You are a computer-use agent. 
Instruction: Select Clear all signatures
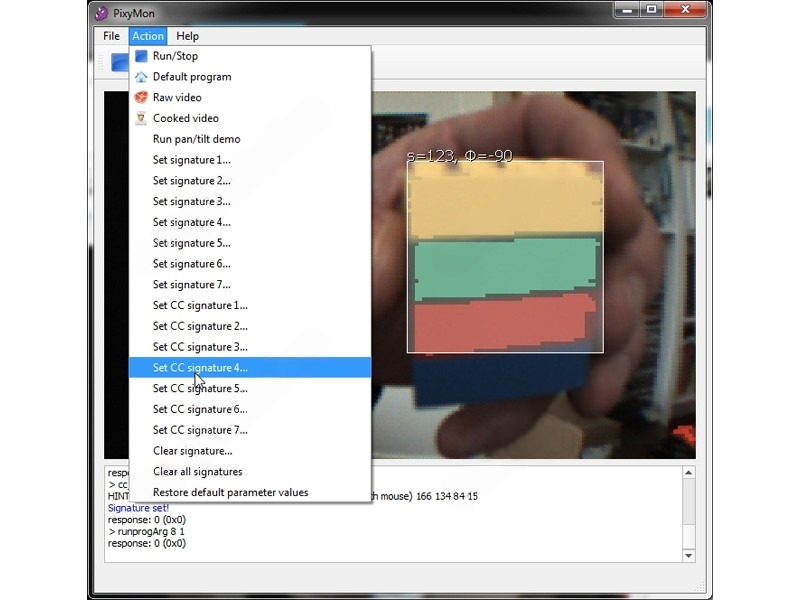[197, 472]
